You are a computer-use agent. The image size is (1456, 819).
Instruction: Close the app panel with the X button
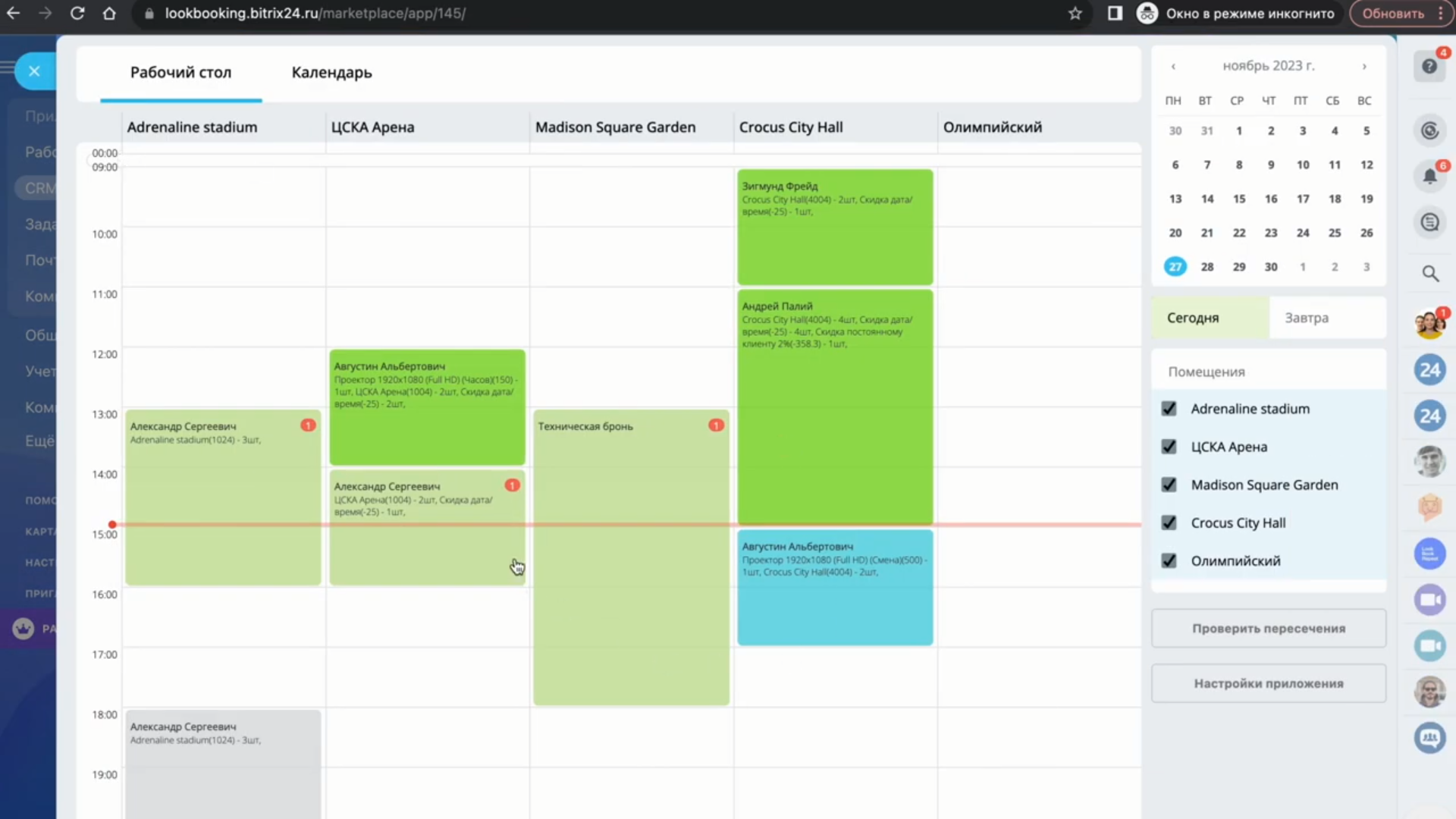coord(34,71)
